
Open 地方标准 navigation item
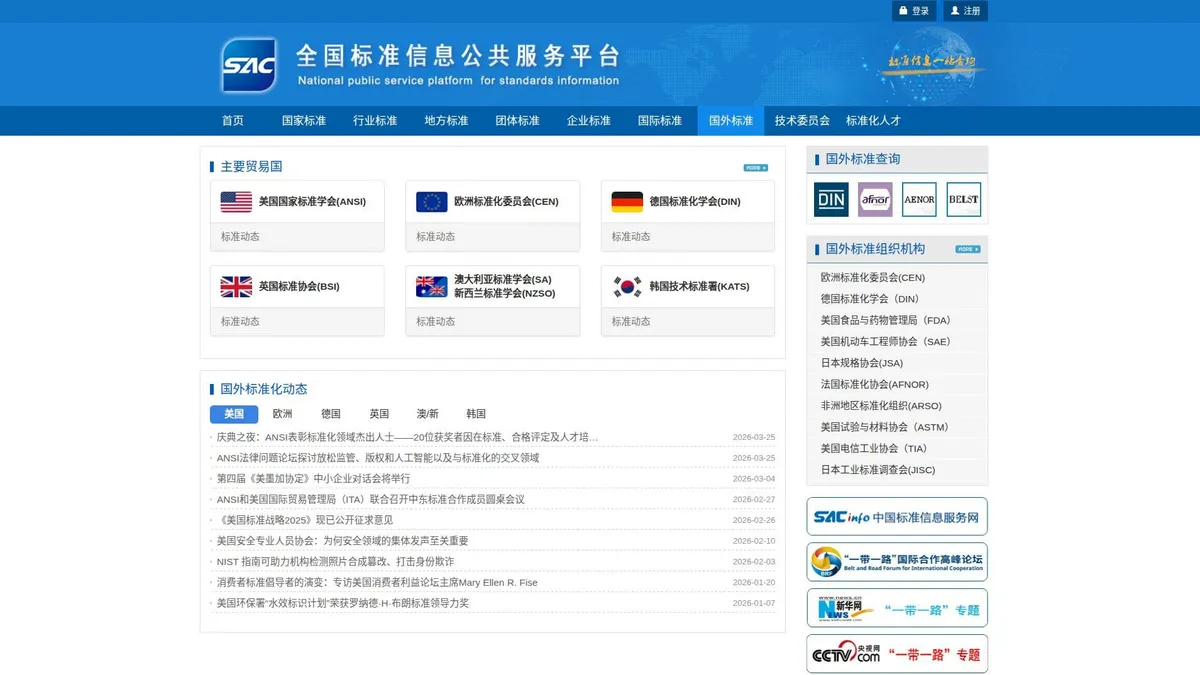pyautogui.click(x=446, y=121)
